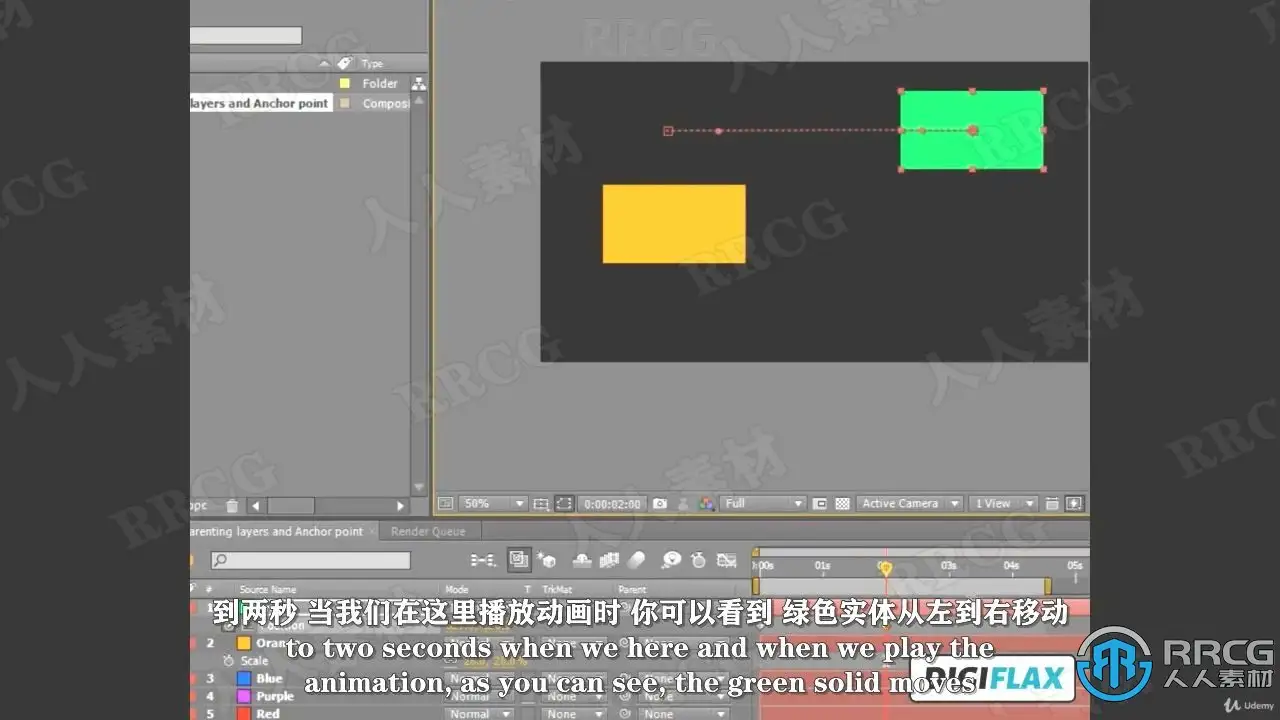Click the work area end handle

click(x=1048, y=586)
